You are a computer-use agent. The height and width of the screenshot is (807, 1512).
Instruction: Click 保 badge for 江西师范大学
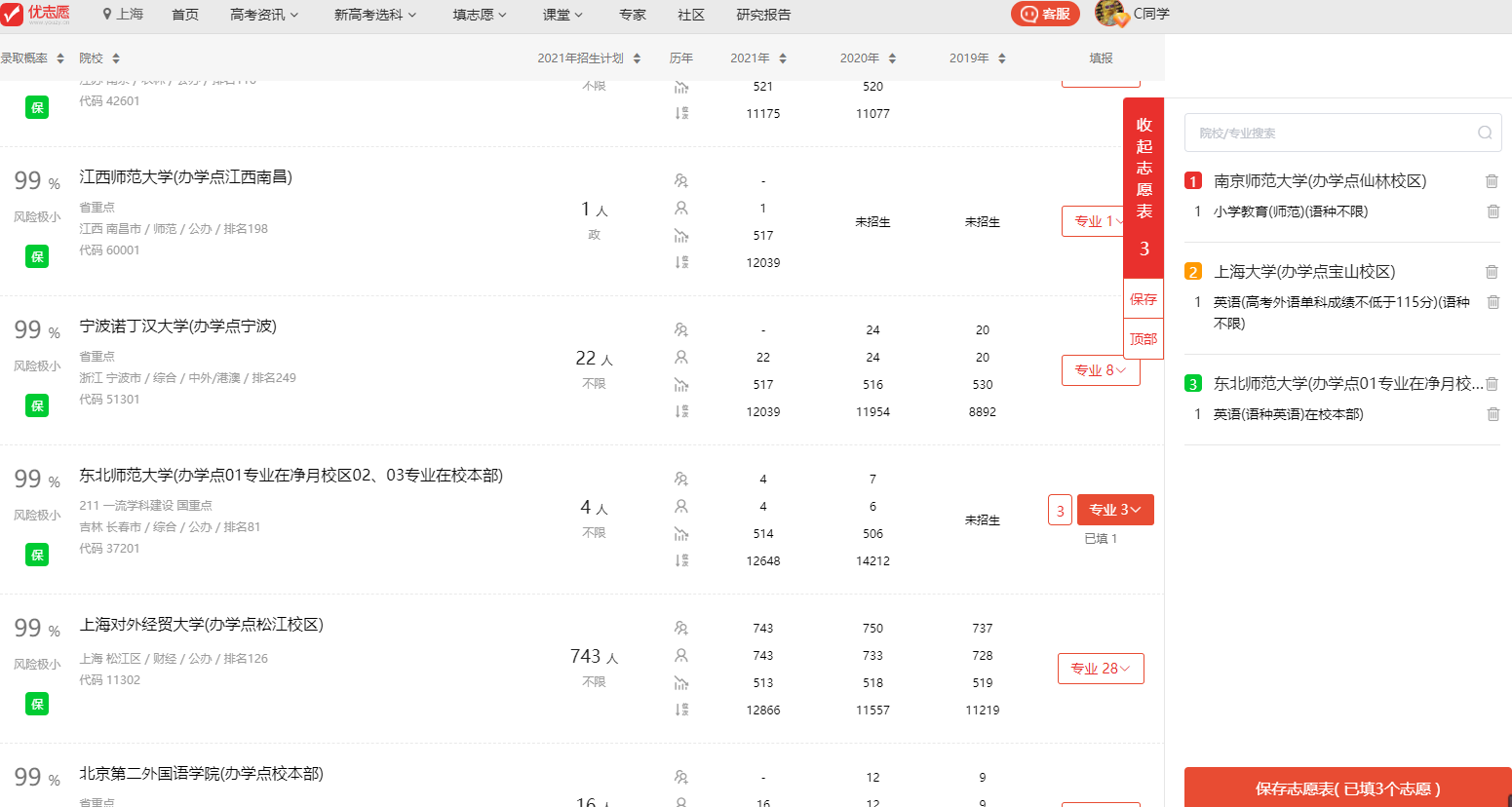(37, 256)
